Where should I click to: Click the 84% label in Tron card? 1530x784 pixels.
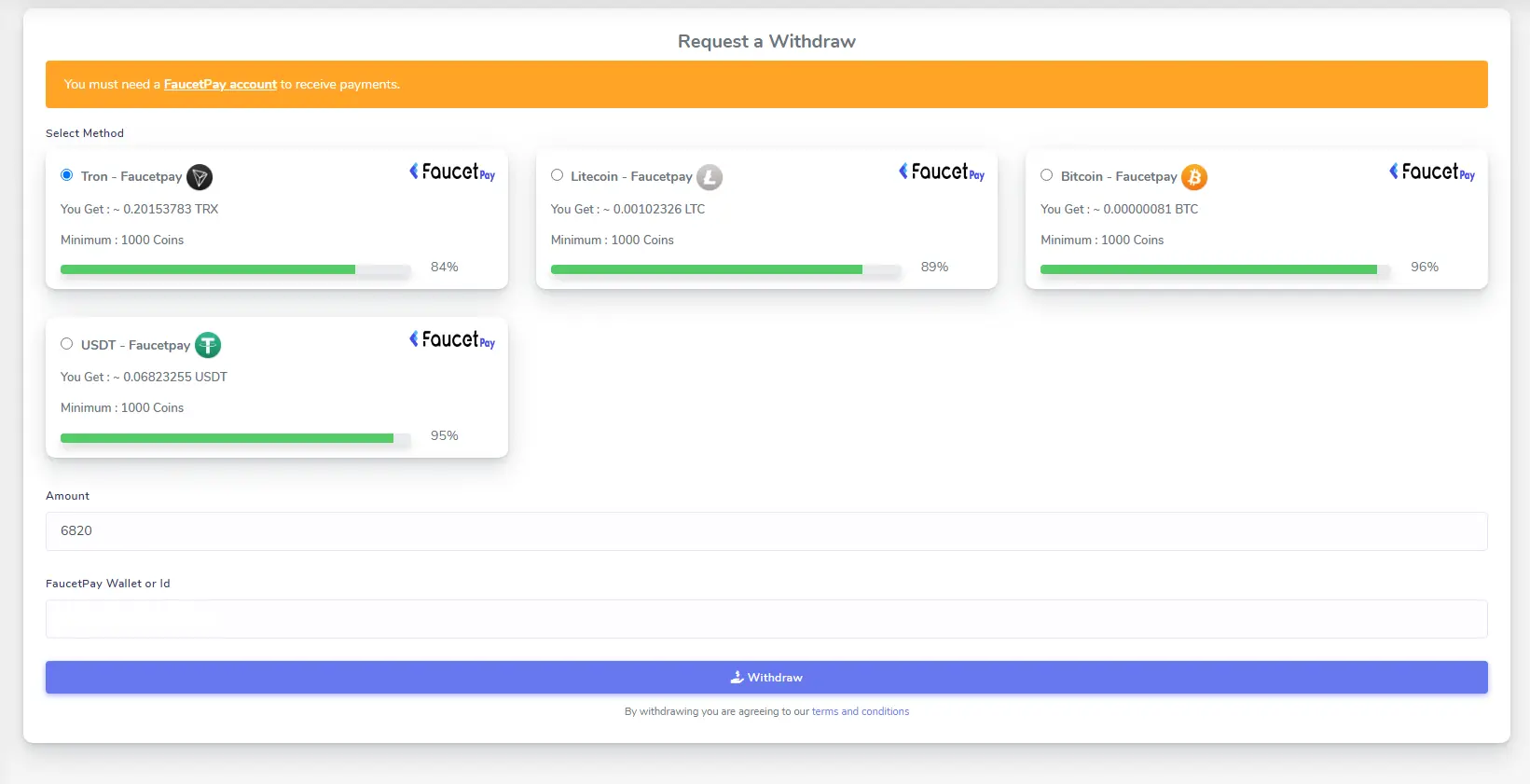click(x=445, y=268)
